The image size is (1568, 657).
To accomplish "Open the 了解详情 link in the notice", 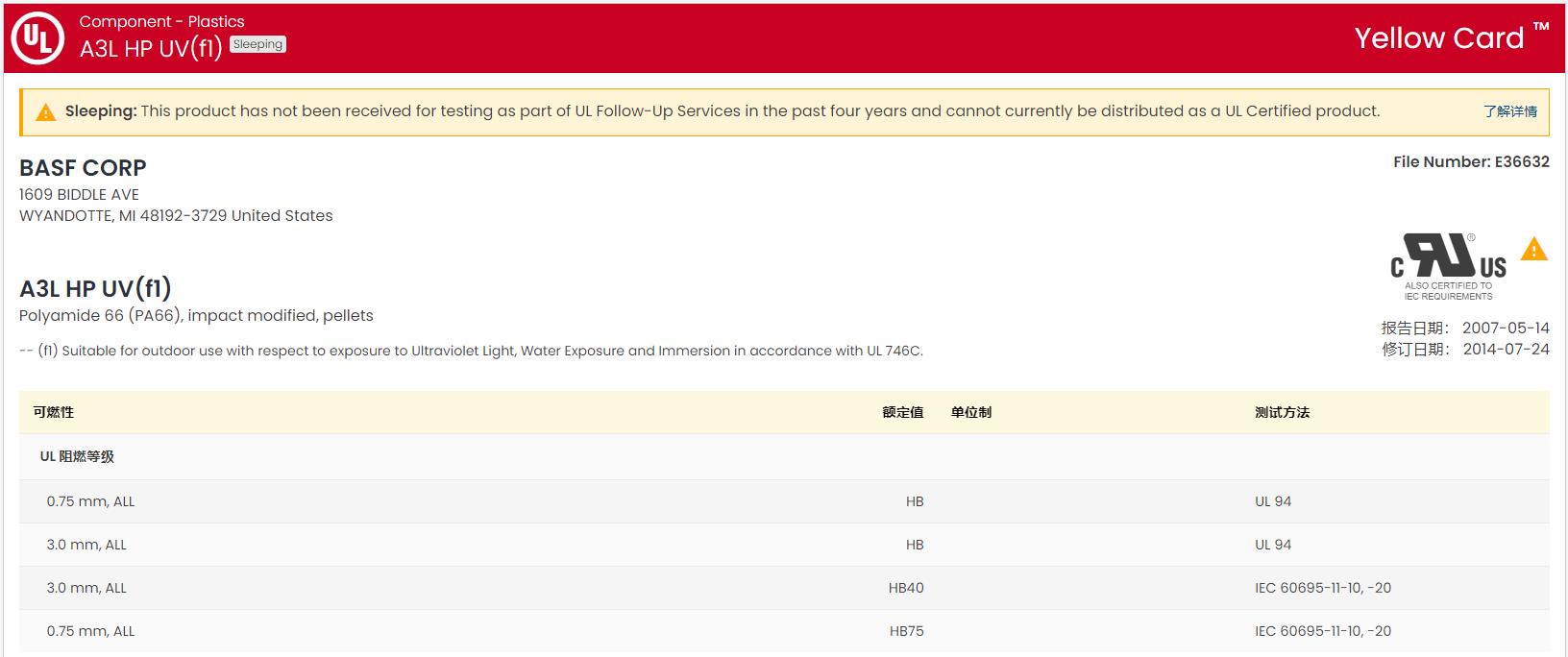I will pyautogui.click(x=1510, y=111).
